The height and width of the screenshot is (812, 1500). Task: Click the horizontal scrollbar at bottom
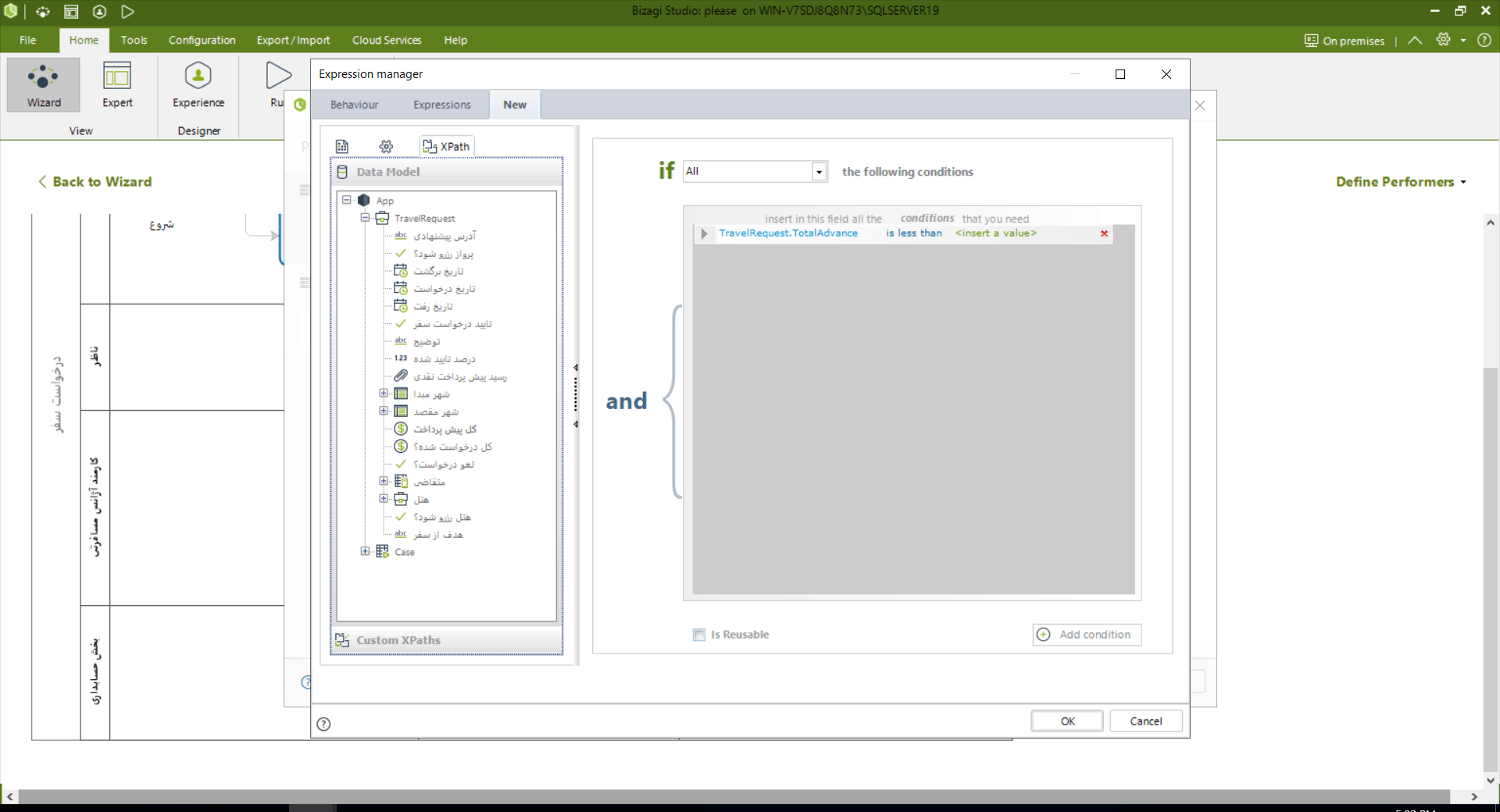(734, 796)
